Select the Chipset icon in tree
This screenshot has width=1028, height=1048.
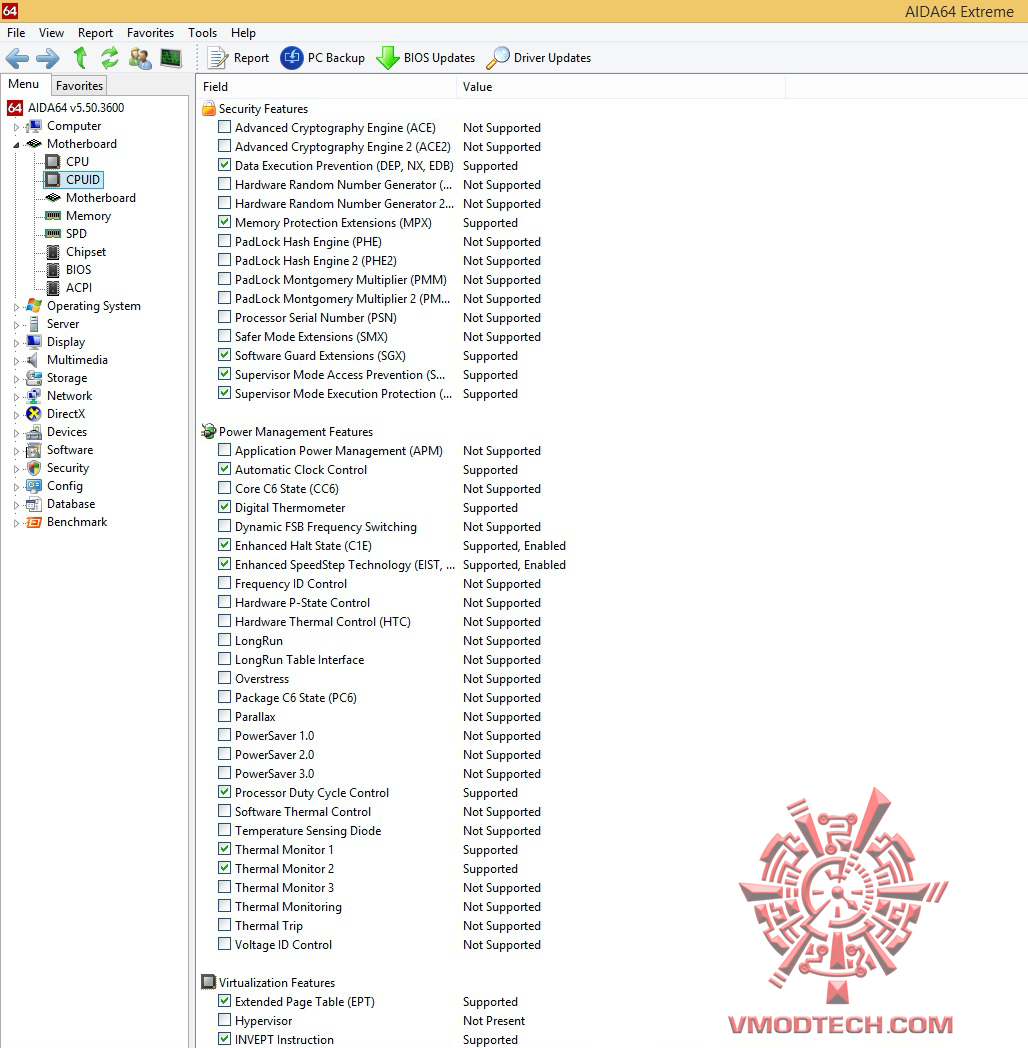click(53, 252)
